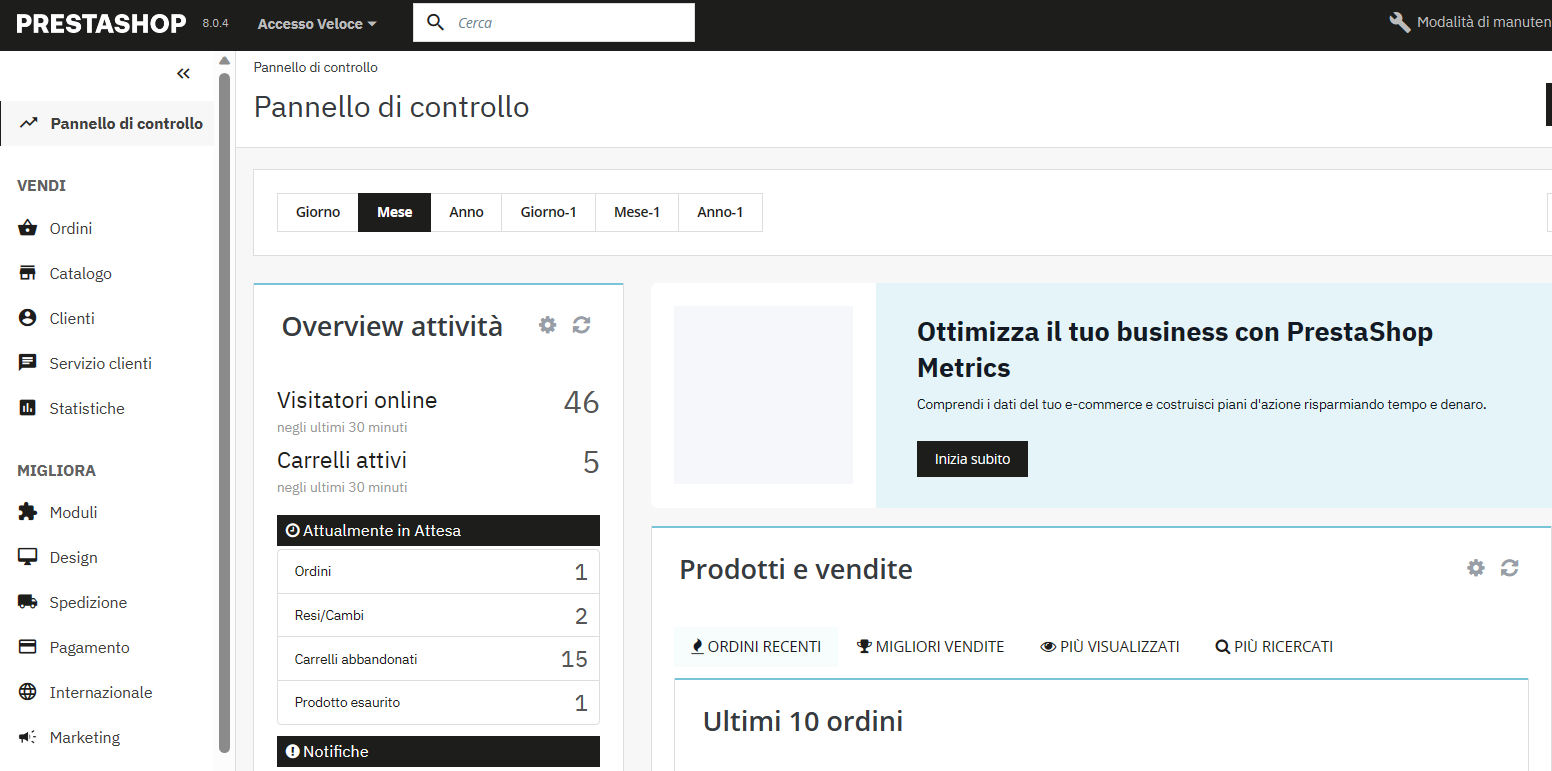
Task: Switch period to Anno
Action: tap(466, 212)
